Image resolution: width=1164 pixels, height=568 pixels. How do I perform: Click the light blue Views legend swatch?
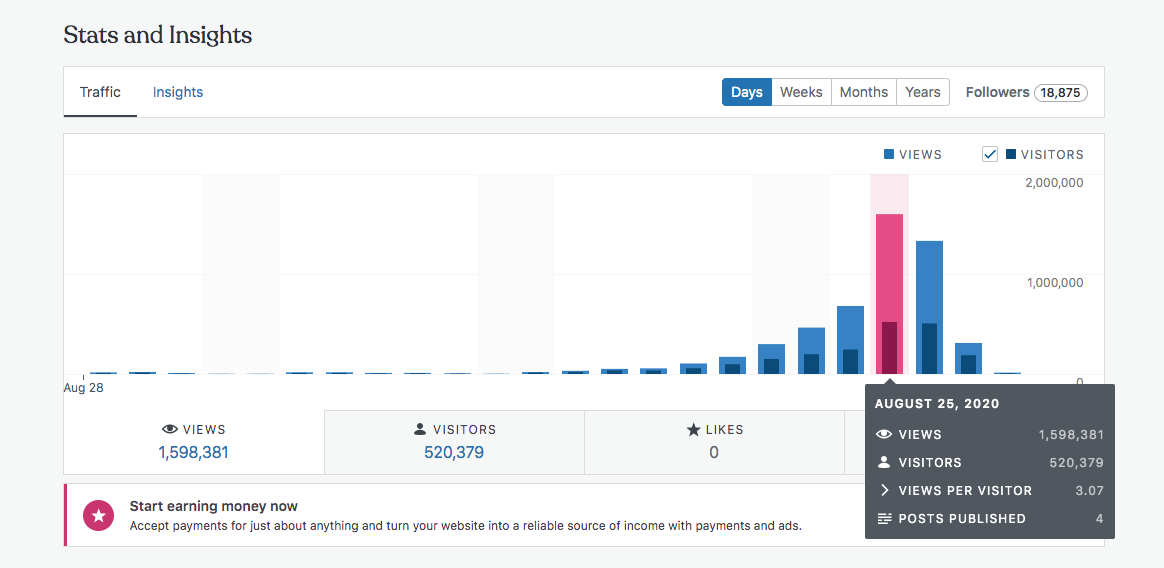click(889, 155)
